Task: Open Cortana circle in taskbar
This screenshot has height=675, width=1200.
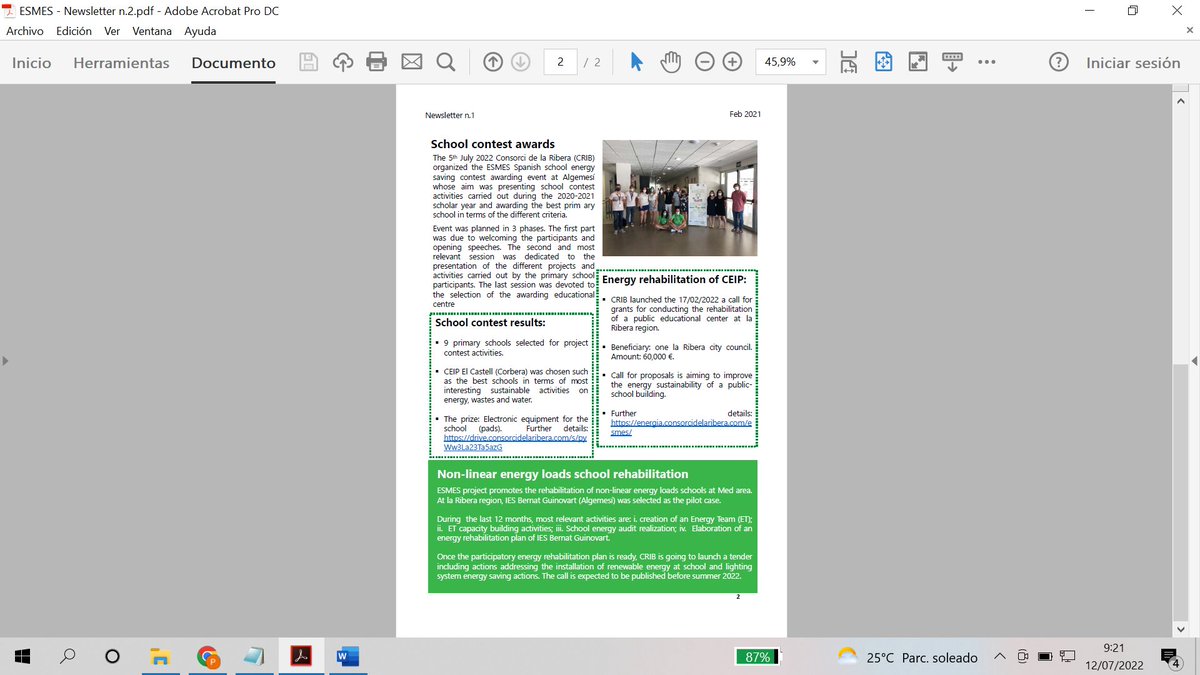Action: click(x=113, y=657)
